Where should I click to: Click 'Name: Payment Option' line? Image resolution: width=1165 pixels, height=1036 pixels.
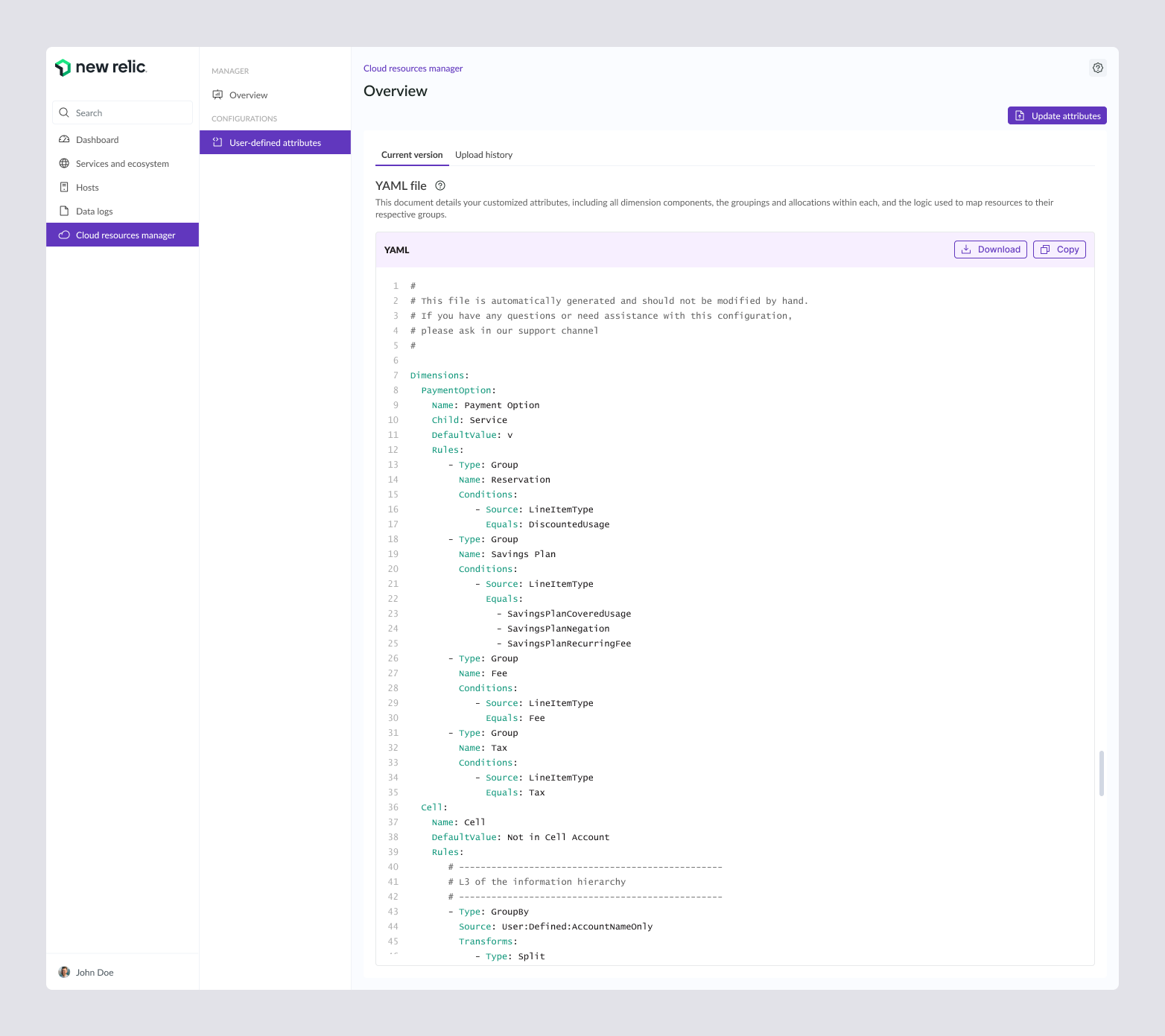point(486,405)
